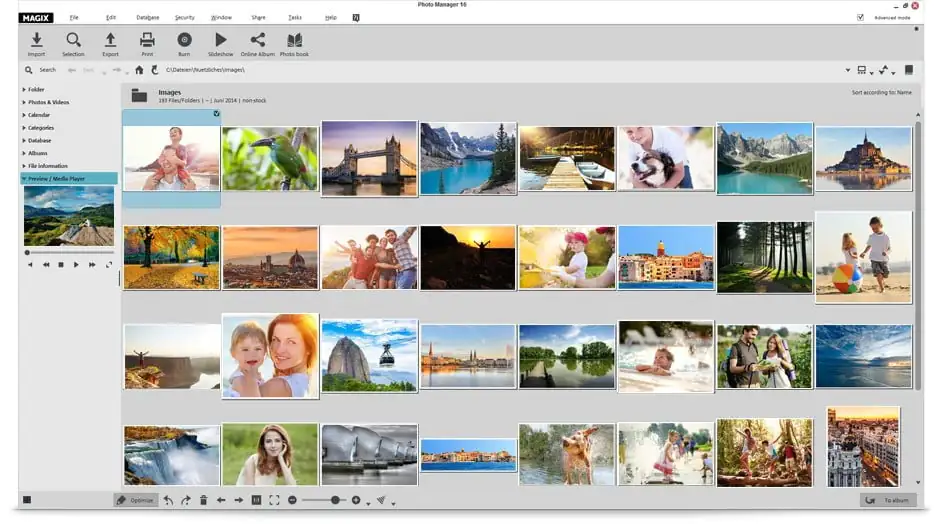Screen dimensions: 940x524
Task: Expand the Categories panel
Action: tap(40, 128)
